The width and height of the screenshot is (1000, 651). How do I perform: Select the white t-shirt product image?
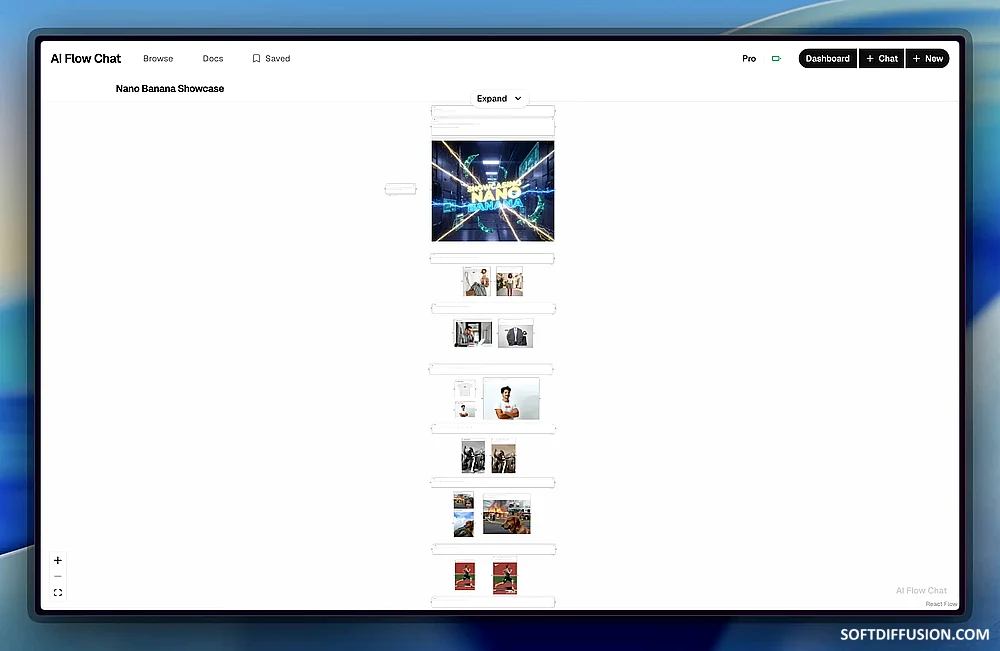click(465, 389)
